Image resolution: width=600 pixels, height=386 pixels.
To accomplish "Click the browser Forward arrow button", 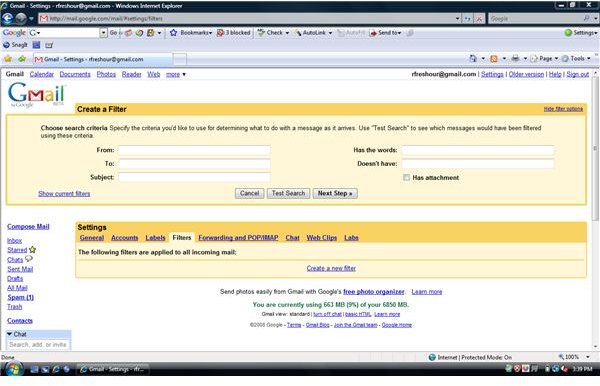I will coord(21,18).
